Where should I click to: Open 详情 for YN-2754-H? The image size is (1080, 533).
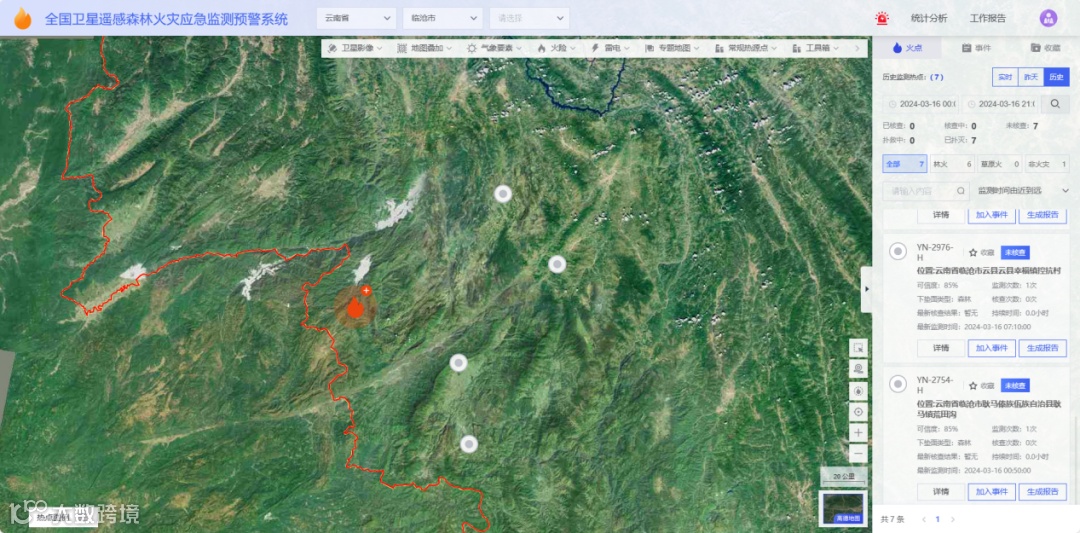[941, 492]
